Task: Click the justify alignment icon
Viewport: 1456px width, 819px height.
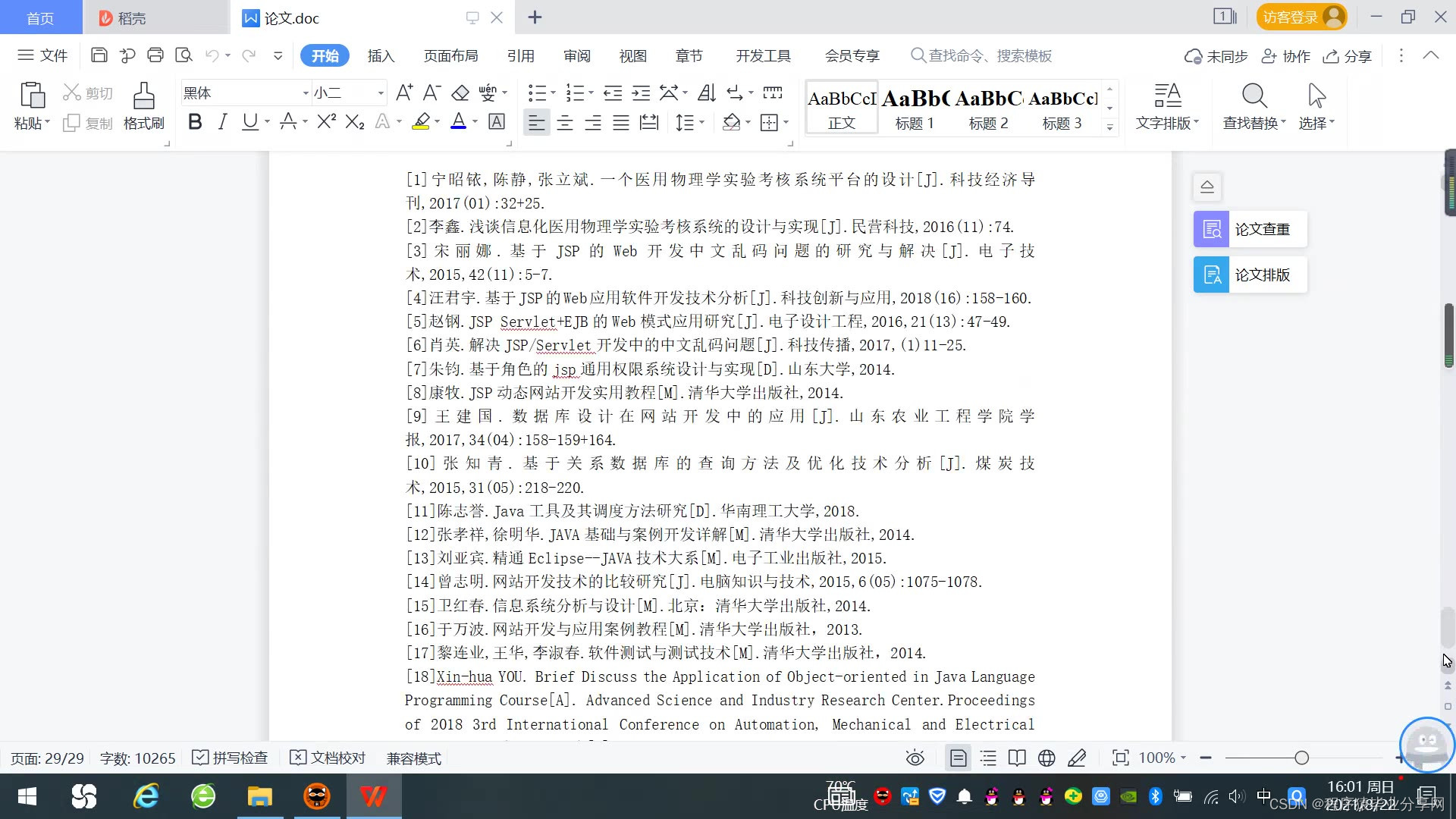Action: click(x=621, y=123)
